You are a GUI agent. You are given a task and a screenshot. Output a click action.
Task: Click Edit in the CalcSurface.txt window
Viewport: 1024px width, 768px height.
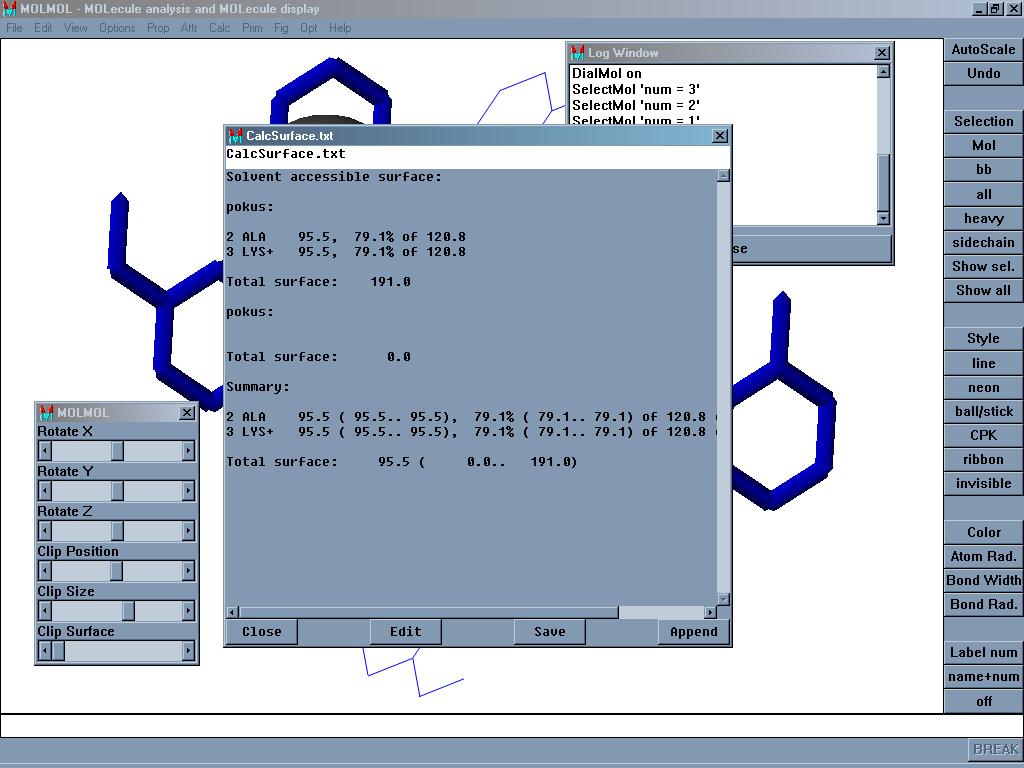(x=406, y=632)
